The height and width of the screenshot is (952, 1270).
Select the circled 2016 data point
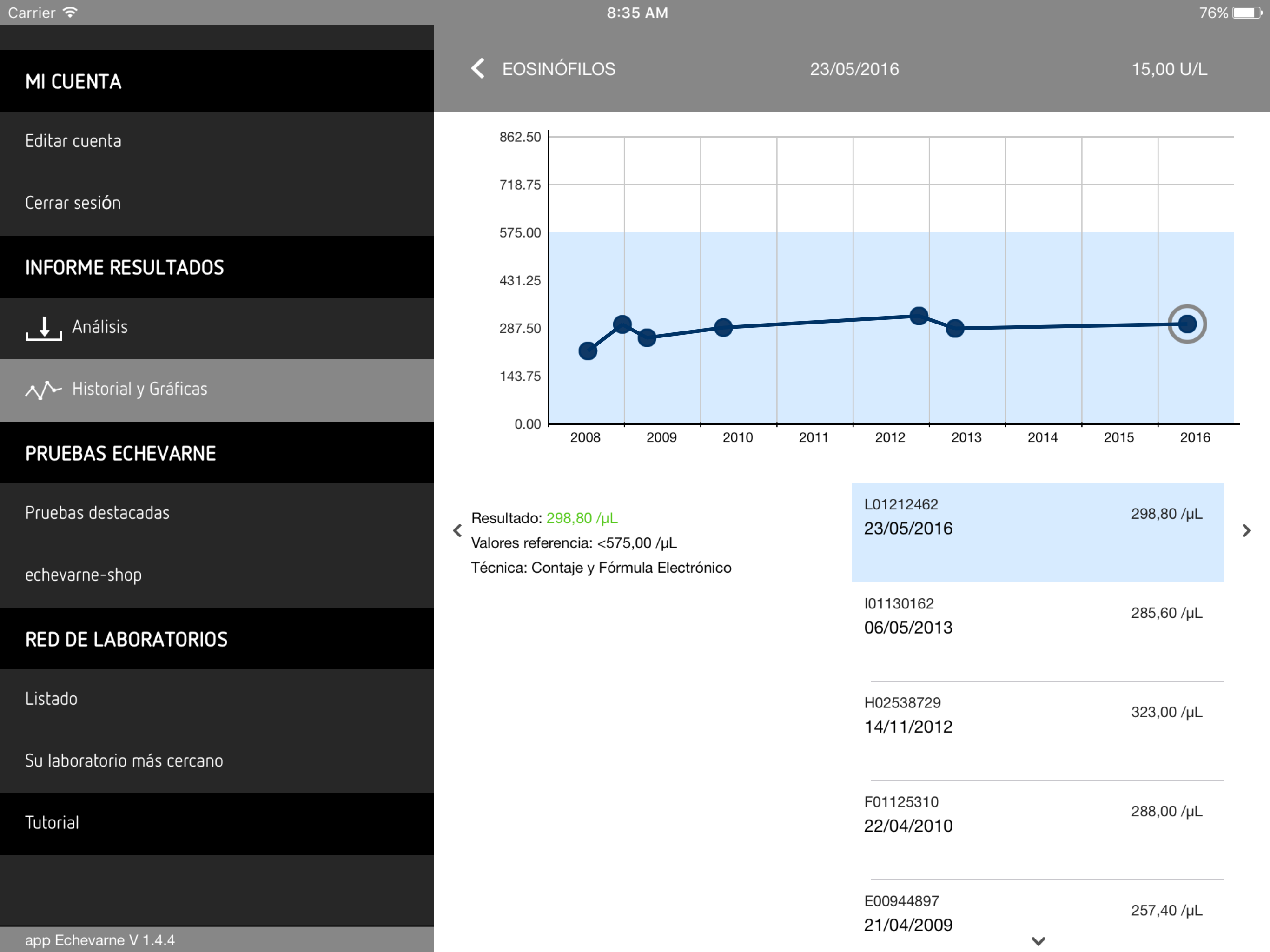1187,324
